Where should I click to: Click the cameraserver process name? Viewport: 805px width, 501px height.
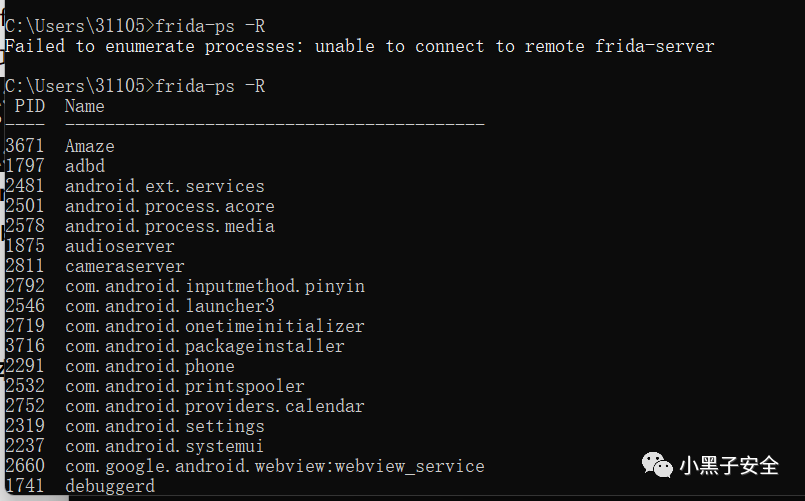124,266
